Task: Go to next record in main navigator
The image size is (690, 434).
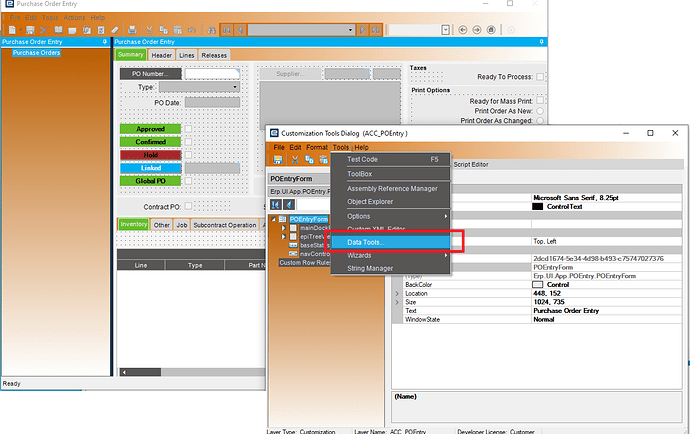Action: click(362, 30)
